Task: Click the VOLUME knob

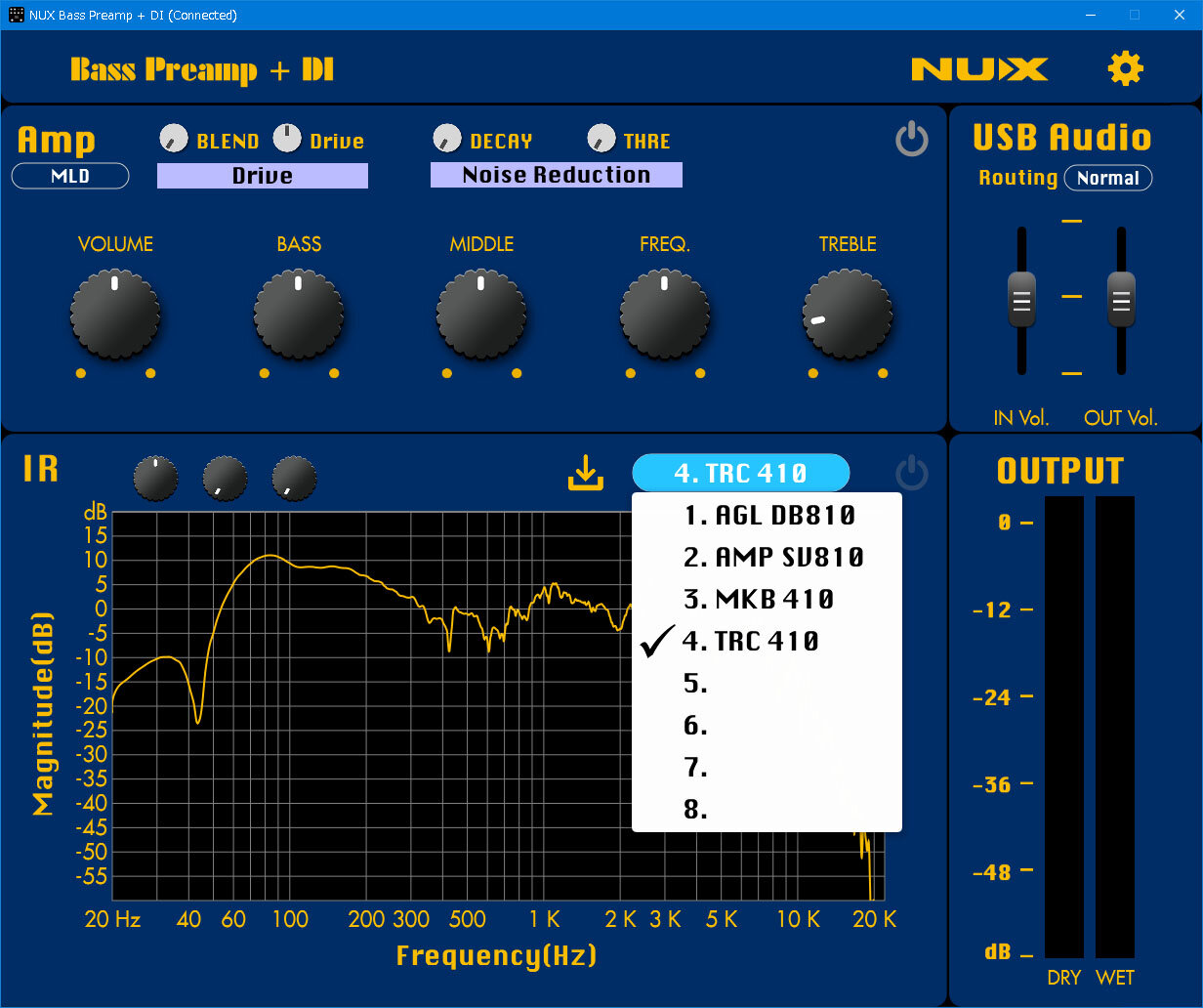Action: (x=115, y=315)
